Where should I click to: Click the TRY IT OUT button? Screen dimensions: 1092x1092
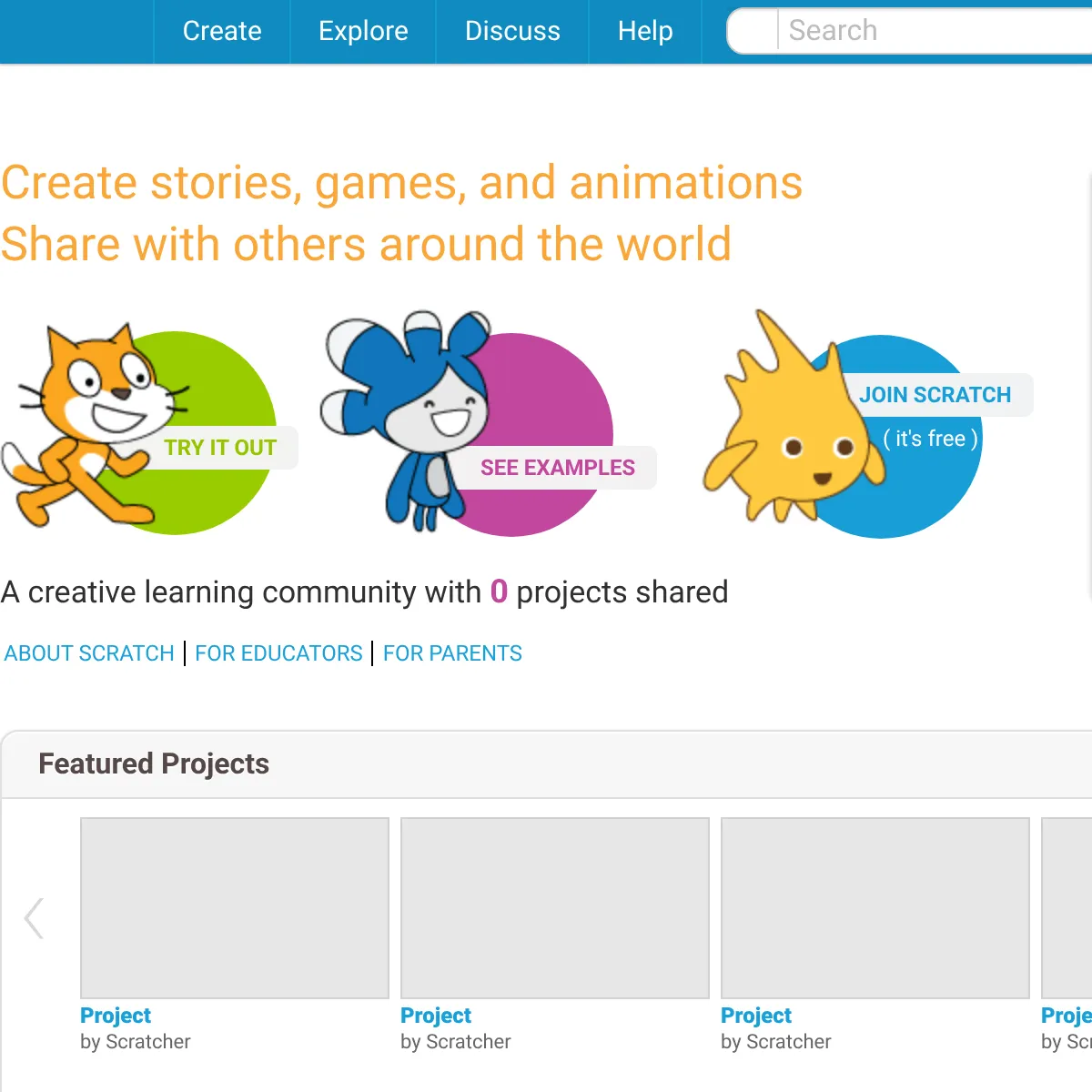coord(220,448)
